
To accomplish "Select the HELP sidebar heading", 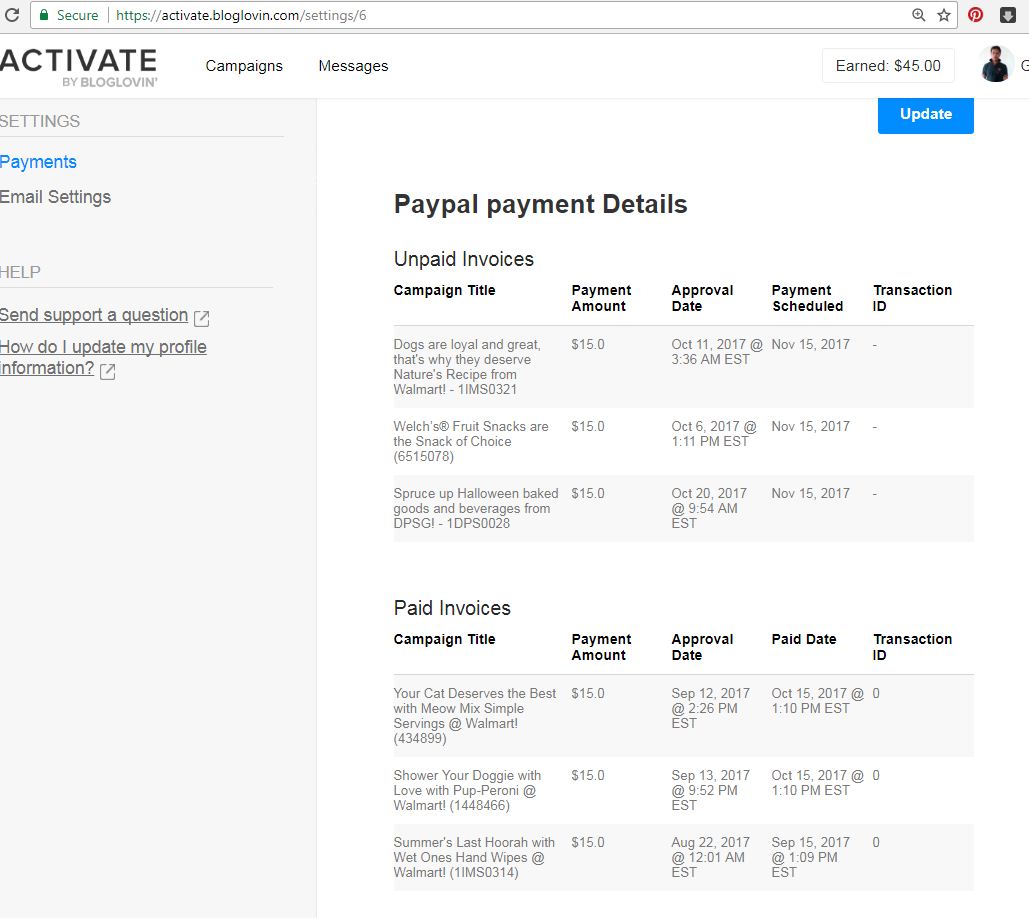I will tap(20, 272).
